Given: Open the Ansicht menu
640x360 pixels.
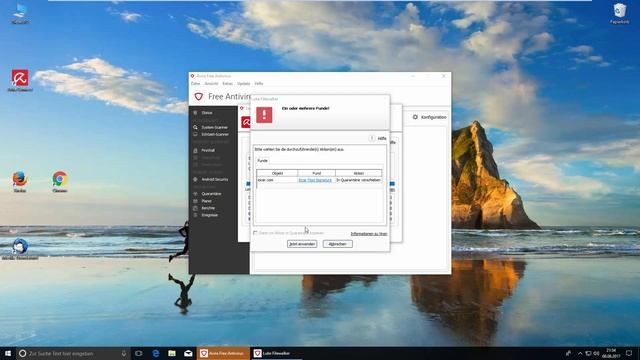Looking at the screenshot, I should coord(211,84).
